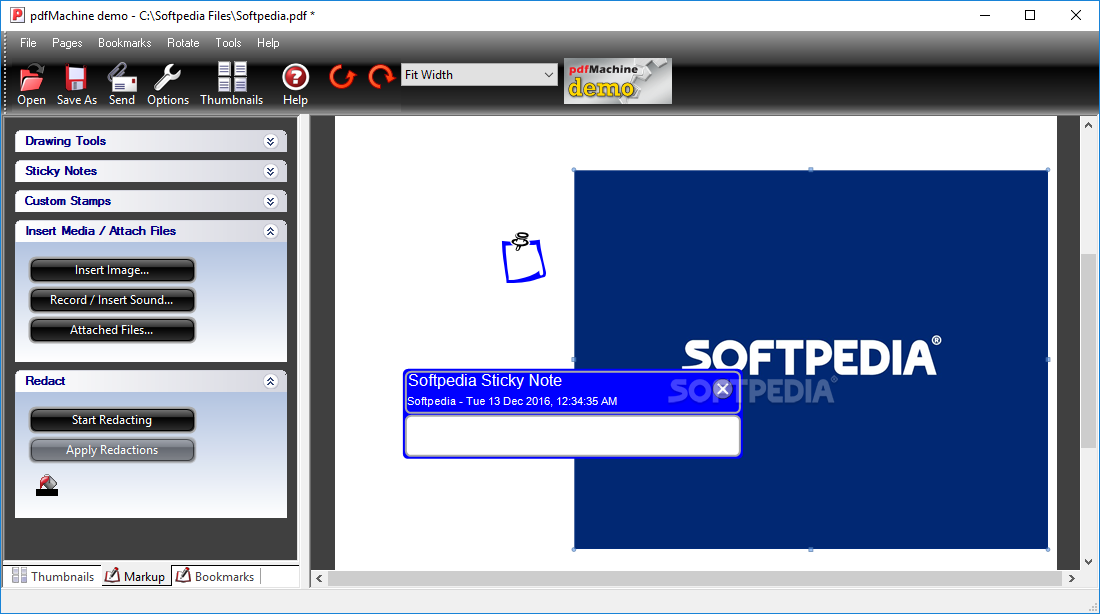Click the pdfMachine app icon in title bar
Image resolution: width=1100 pixels, height=614 pixels.
17,15
